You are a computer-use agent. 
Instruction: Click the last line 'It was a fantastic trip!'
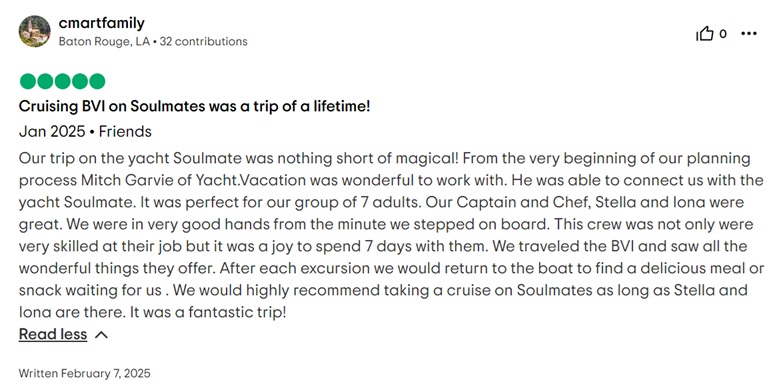click(x=207, y=312)
